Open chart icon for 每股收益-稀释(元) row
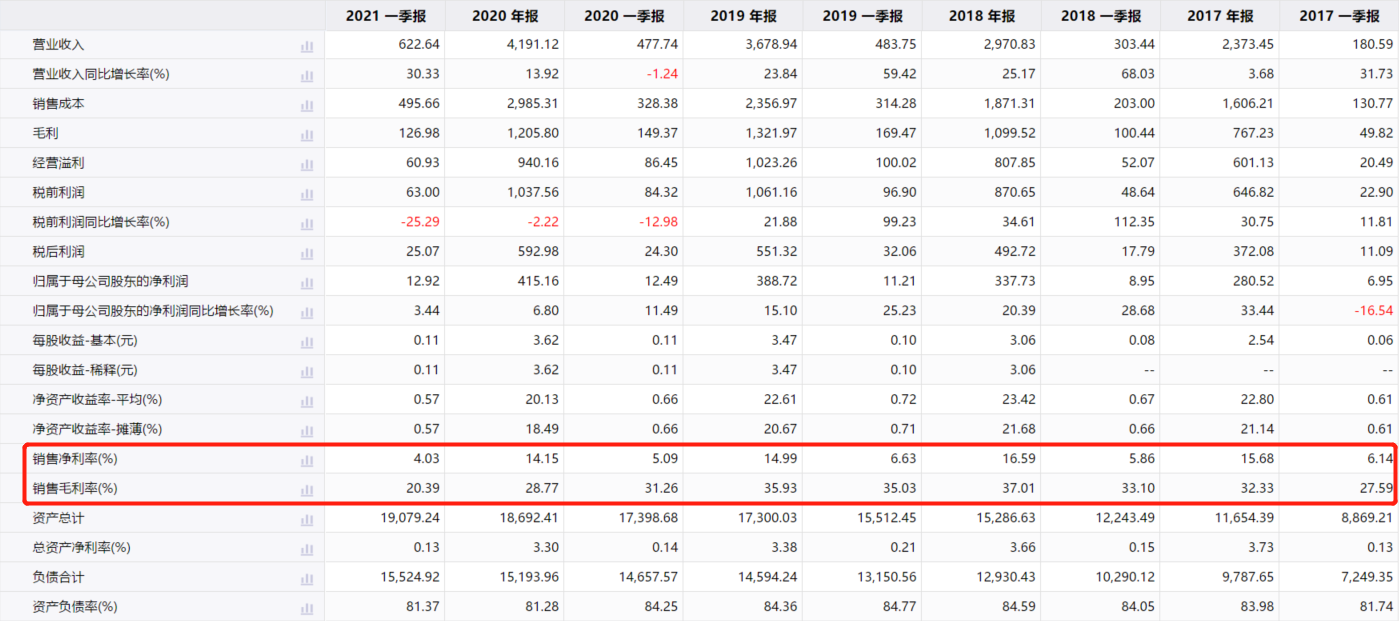The width and height of the screenshot is (1399, 621). tap(307, 371)
